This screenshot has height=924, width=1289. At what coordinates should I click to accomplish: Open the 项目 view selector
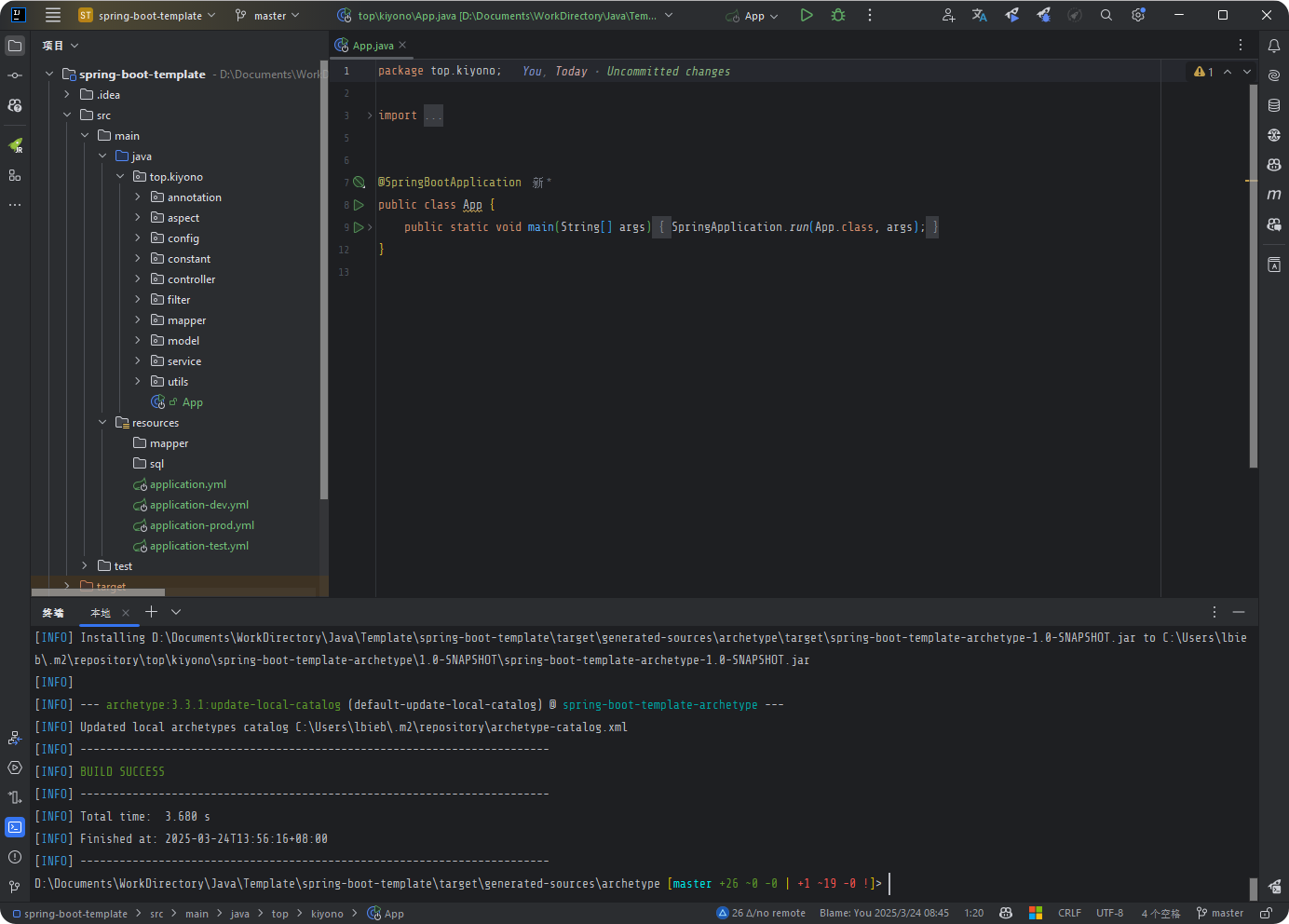click(61, 46)
